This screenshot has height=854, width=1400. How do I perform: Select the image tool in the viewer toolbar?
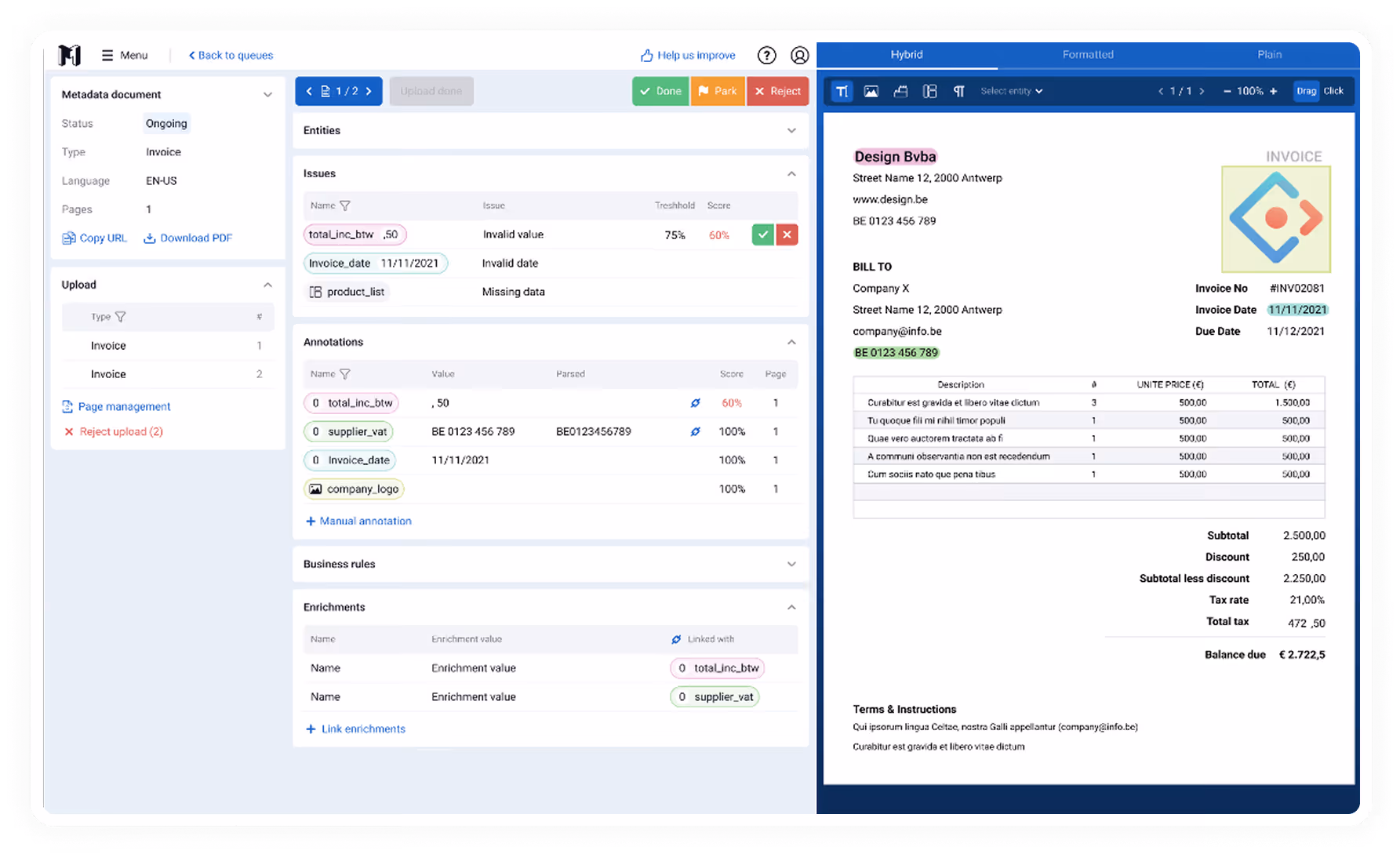[x=871, y=91]
